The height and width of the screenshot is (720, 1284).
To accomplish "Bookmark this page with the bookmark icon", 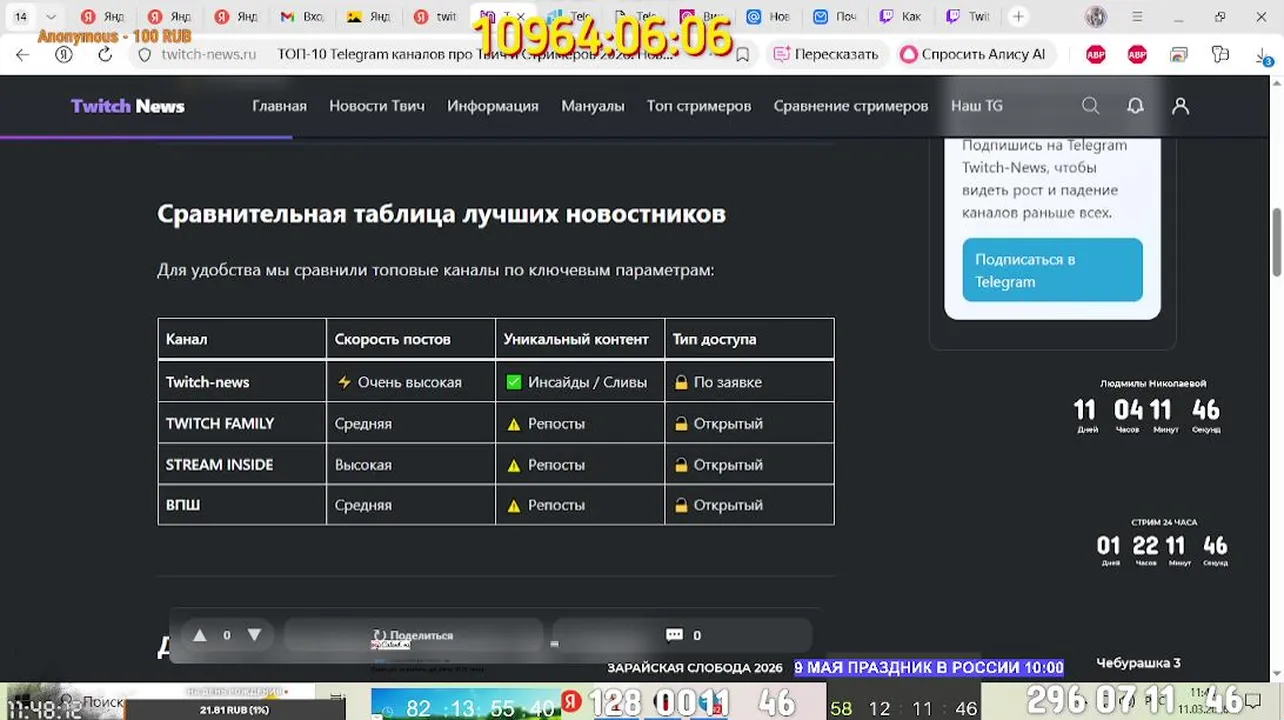I will [742, 55].
